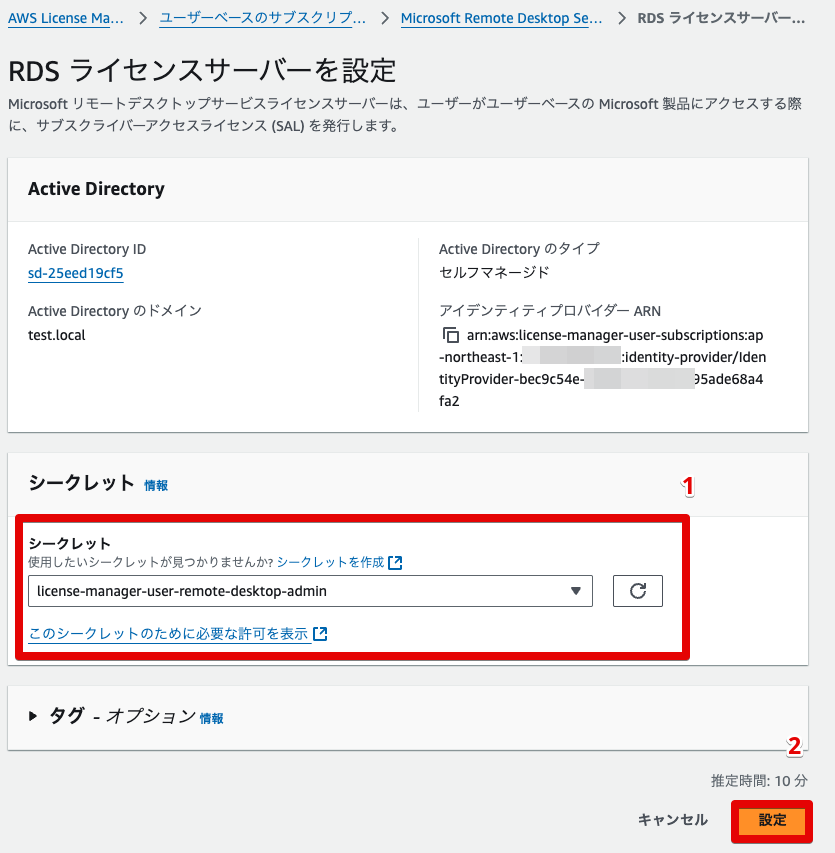Open AWS License Manager breadcrumb link
The image size is (835, 853).
click(x=65, y=18)
